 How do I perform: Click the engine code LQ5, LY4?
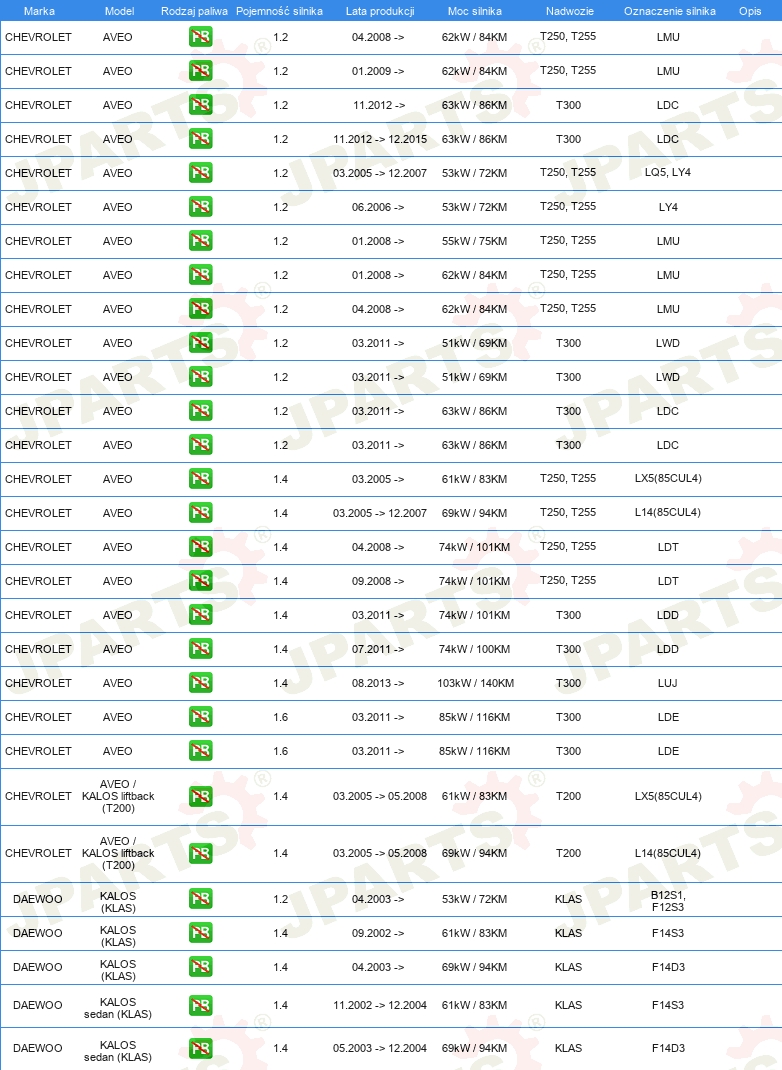668,173
